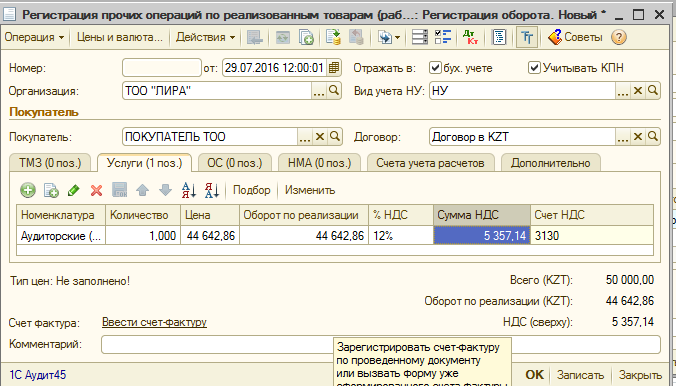Screen dimensions: 676x386
Task: Click the post document icon with coins
Action: (333, 37)
